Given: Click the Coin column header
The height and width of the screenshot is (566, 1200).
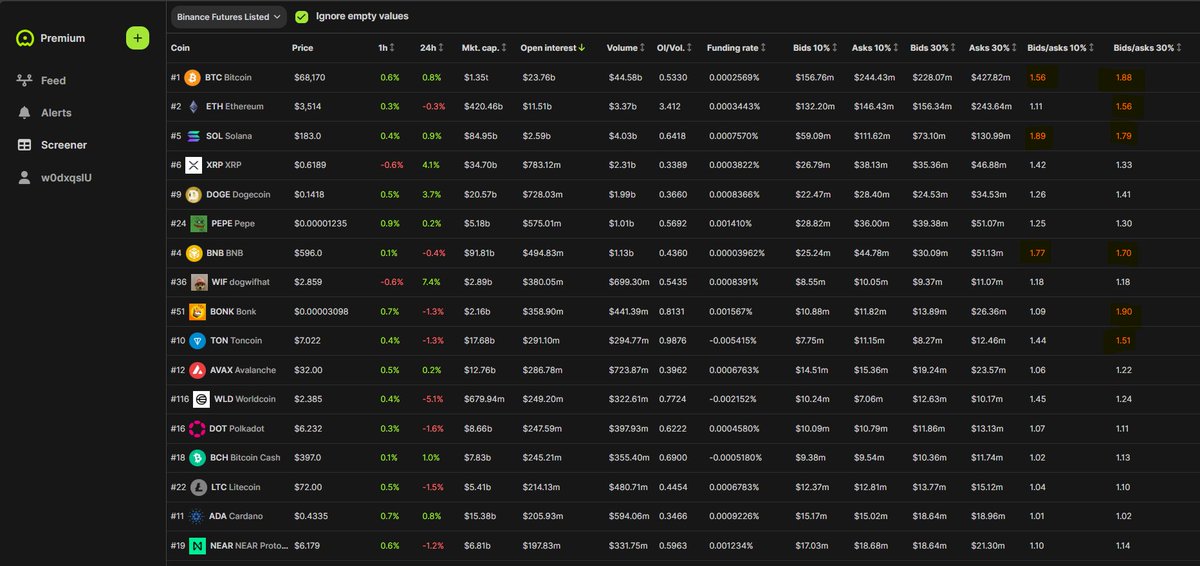Looking at the screenshot, I should pyautogui.click(x=181, y=48).
